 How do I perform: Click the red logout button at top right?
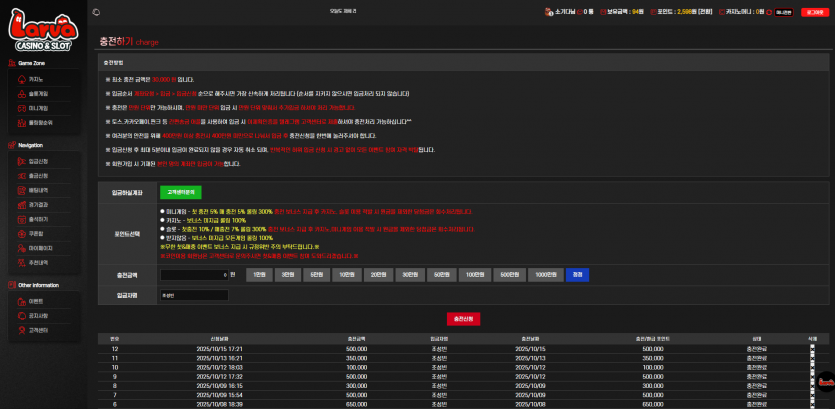click(815, 12)
